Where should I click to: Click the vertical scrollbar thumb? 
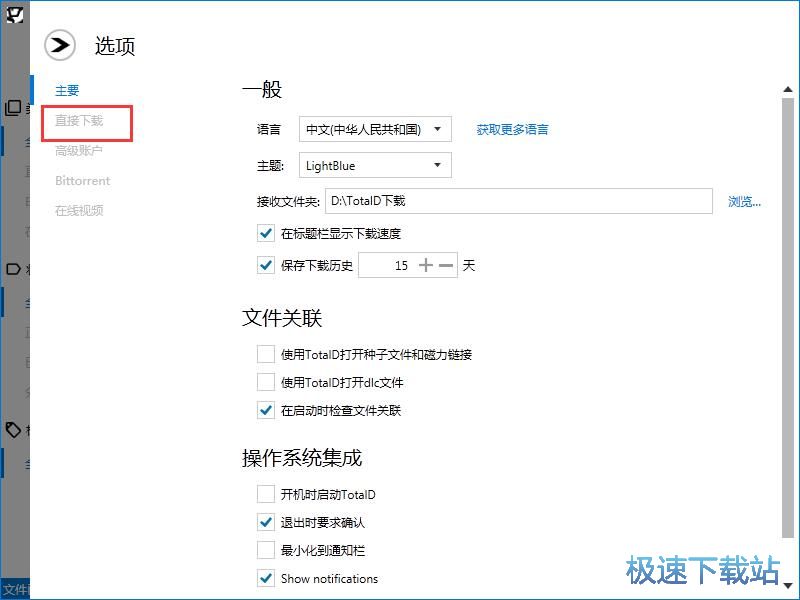pyautogui.click(x=788, y=317)
